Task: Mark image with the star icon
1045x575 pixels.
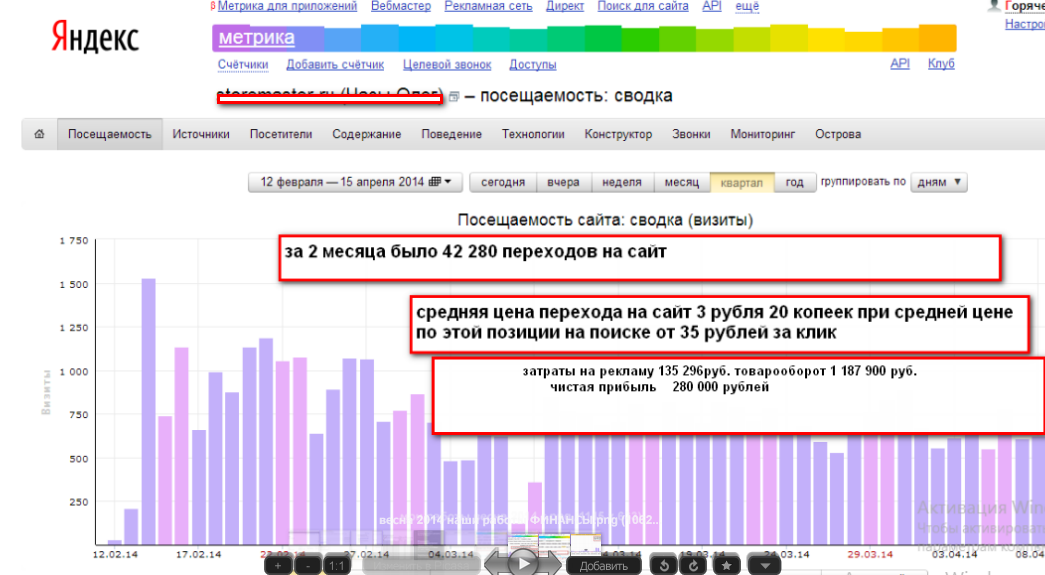Action: pyautogui.click(x=727, y=566)
